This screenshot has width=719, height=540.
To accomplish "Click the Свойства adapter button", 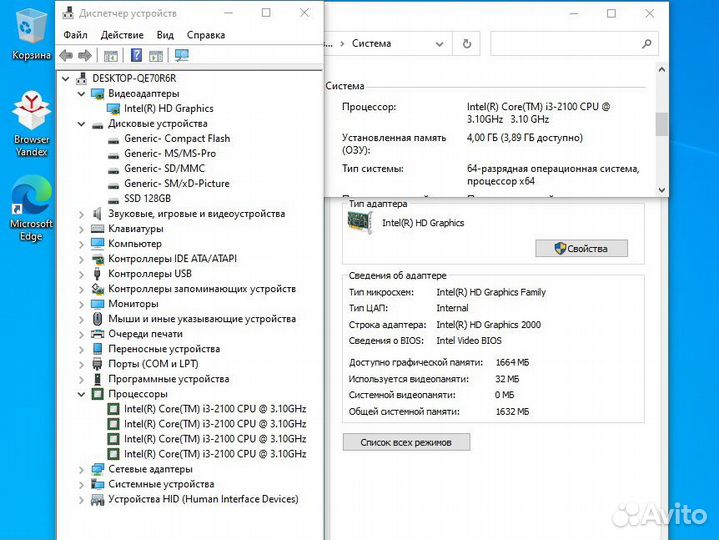I will pos(581,248).
